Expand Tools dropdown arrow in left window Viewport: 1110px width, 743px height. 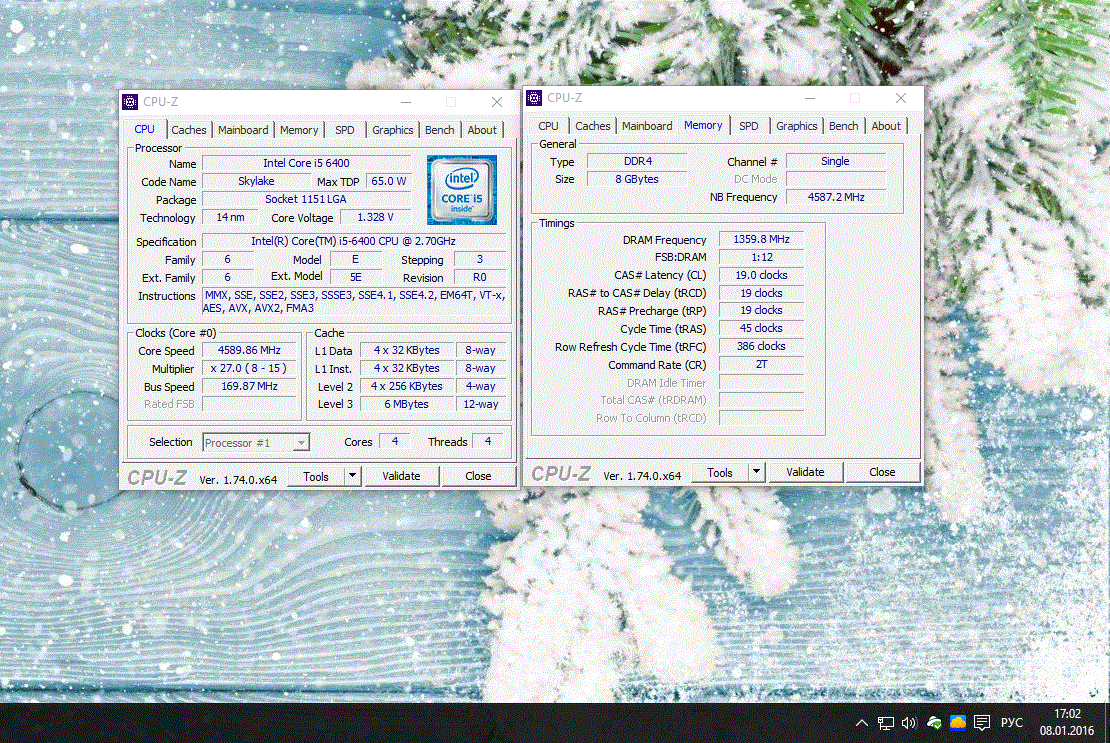tap(353, 476)
